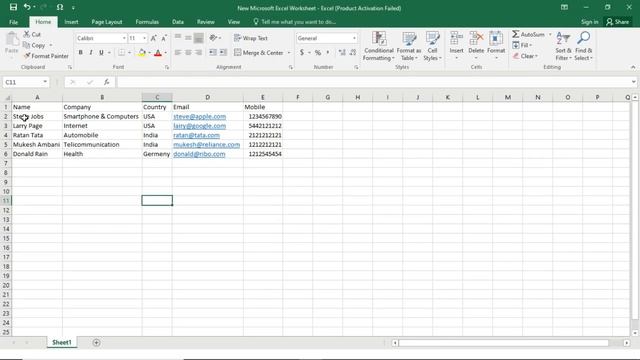This screenshot has height=360, width=640.
Task: Click the Borders icon
Action: 122,53
